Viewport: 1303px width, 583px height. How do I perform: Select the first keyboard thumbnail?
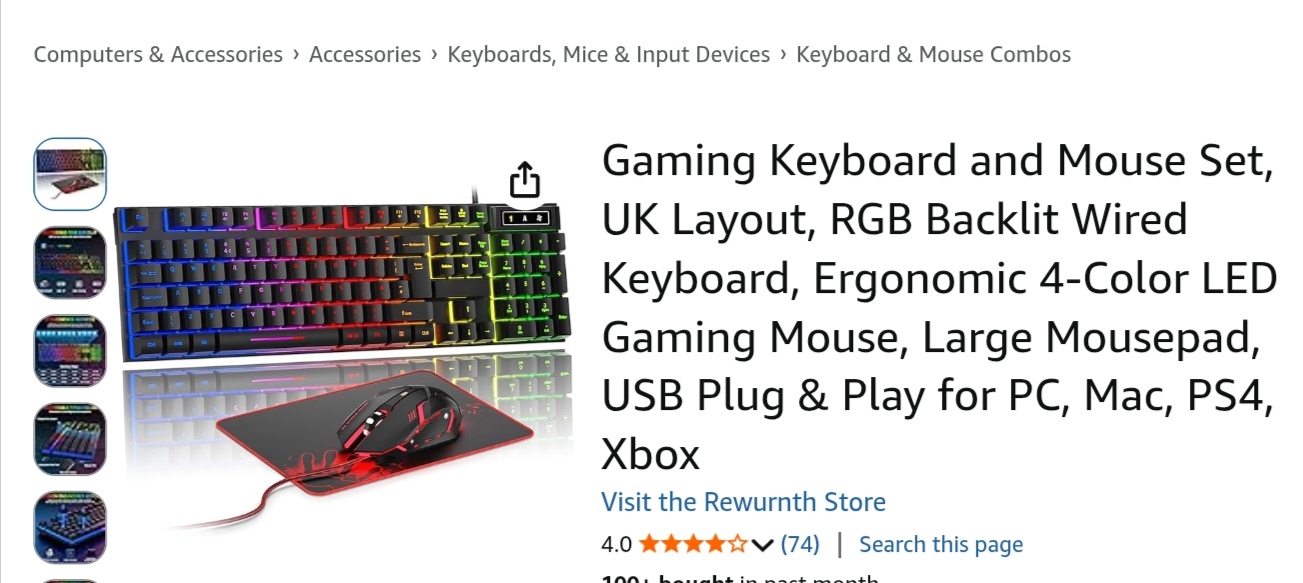70,174
